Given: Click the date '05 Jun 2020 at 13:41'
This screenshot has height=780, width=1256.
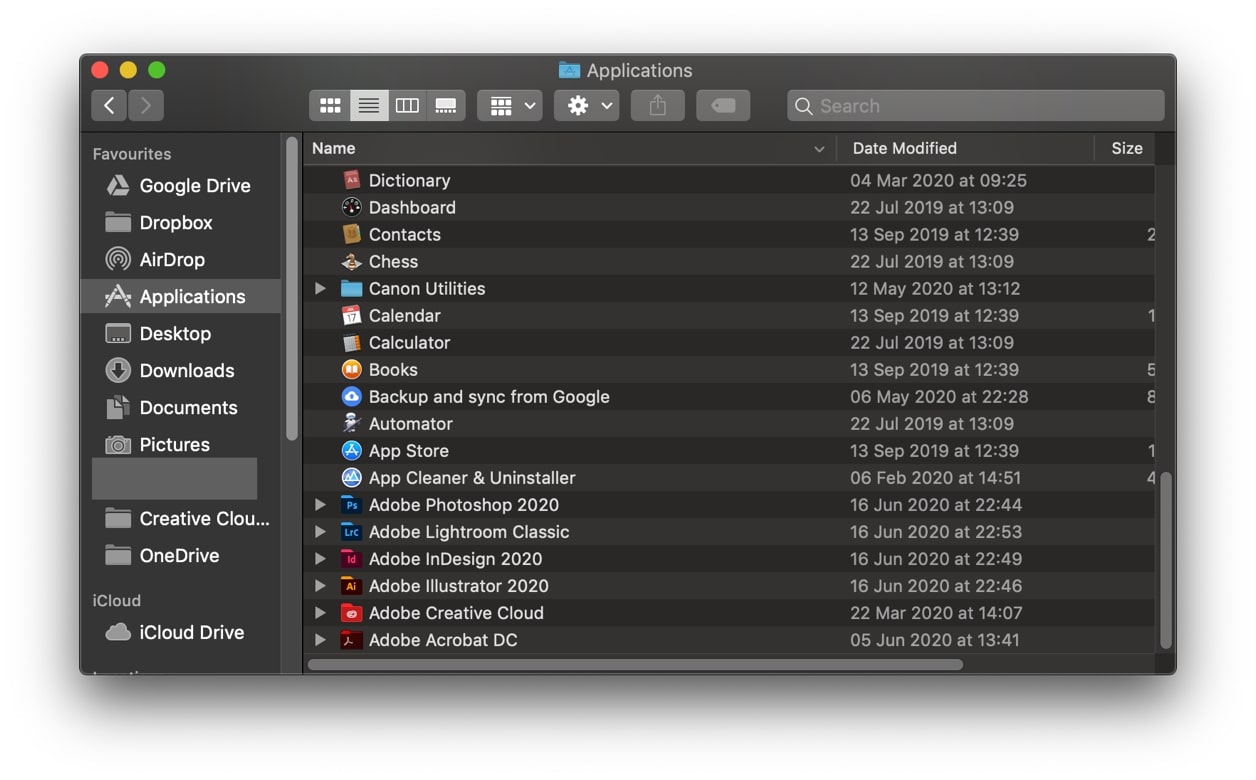Looking at the screenshot, I should pyautogui.click(x=933, y=639).
